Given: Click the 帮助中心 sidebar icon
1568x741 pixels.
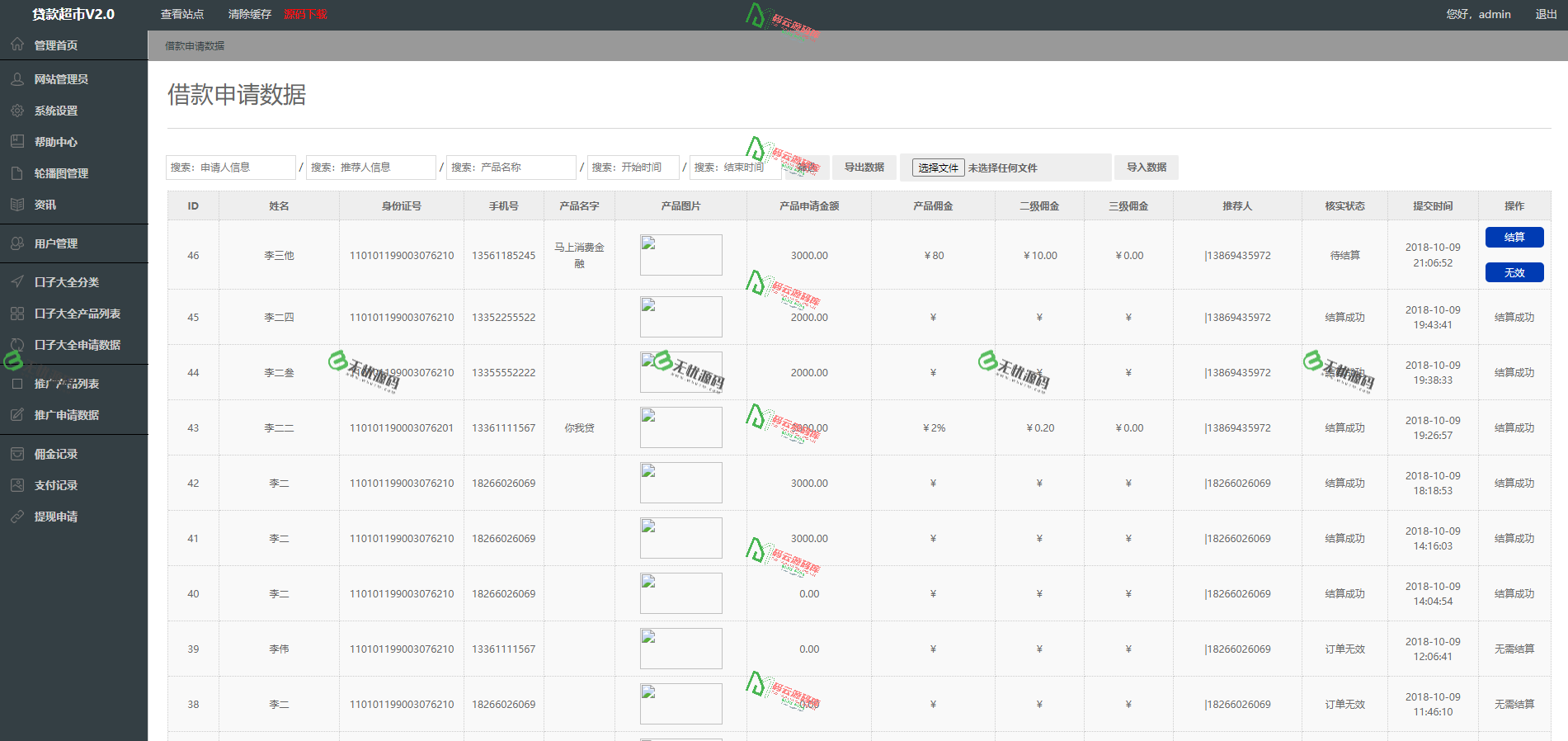Looking at the screenshot, I should click(x=17, y=142).
